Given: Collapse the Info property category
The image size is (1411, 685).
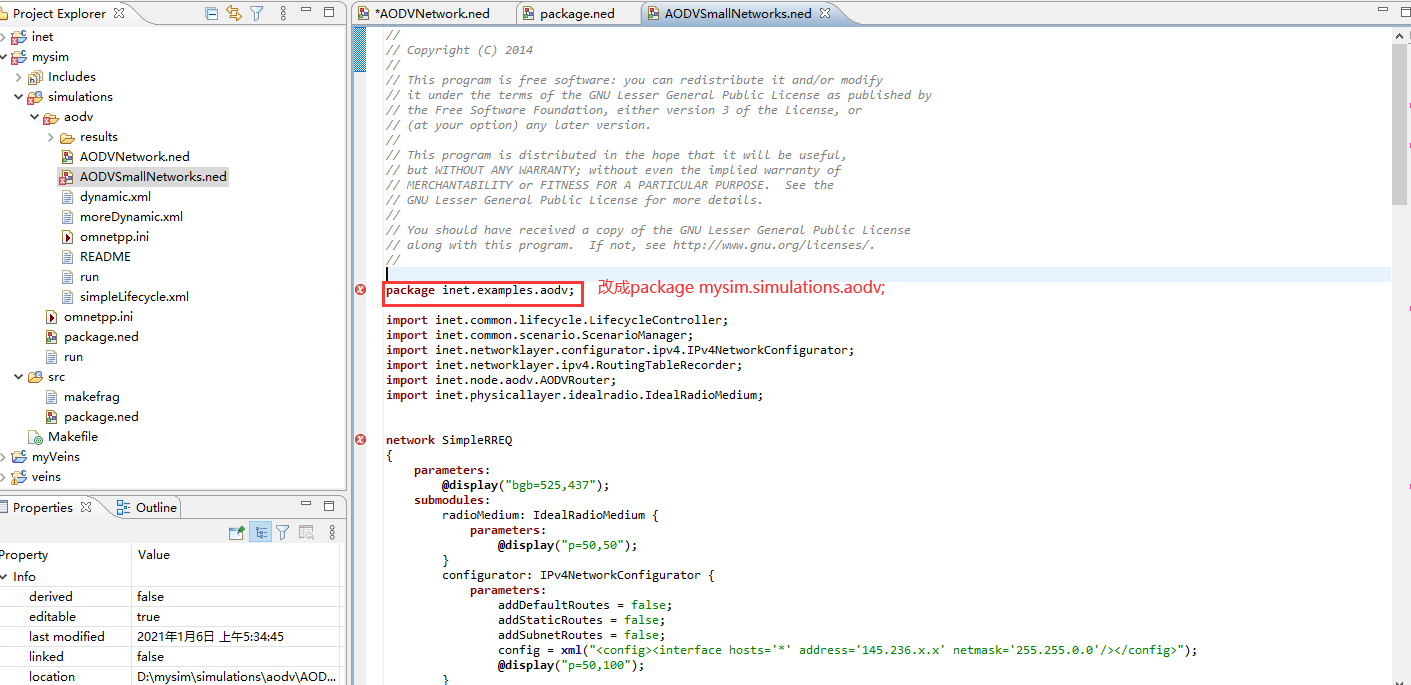Looking at the screenshot, I should [x=4, y=577].
